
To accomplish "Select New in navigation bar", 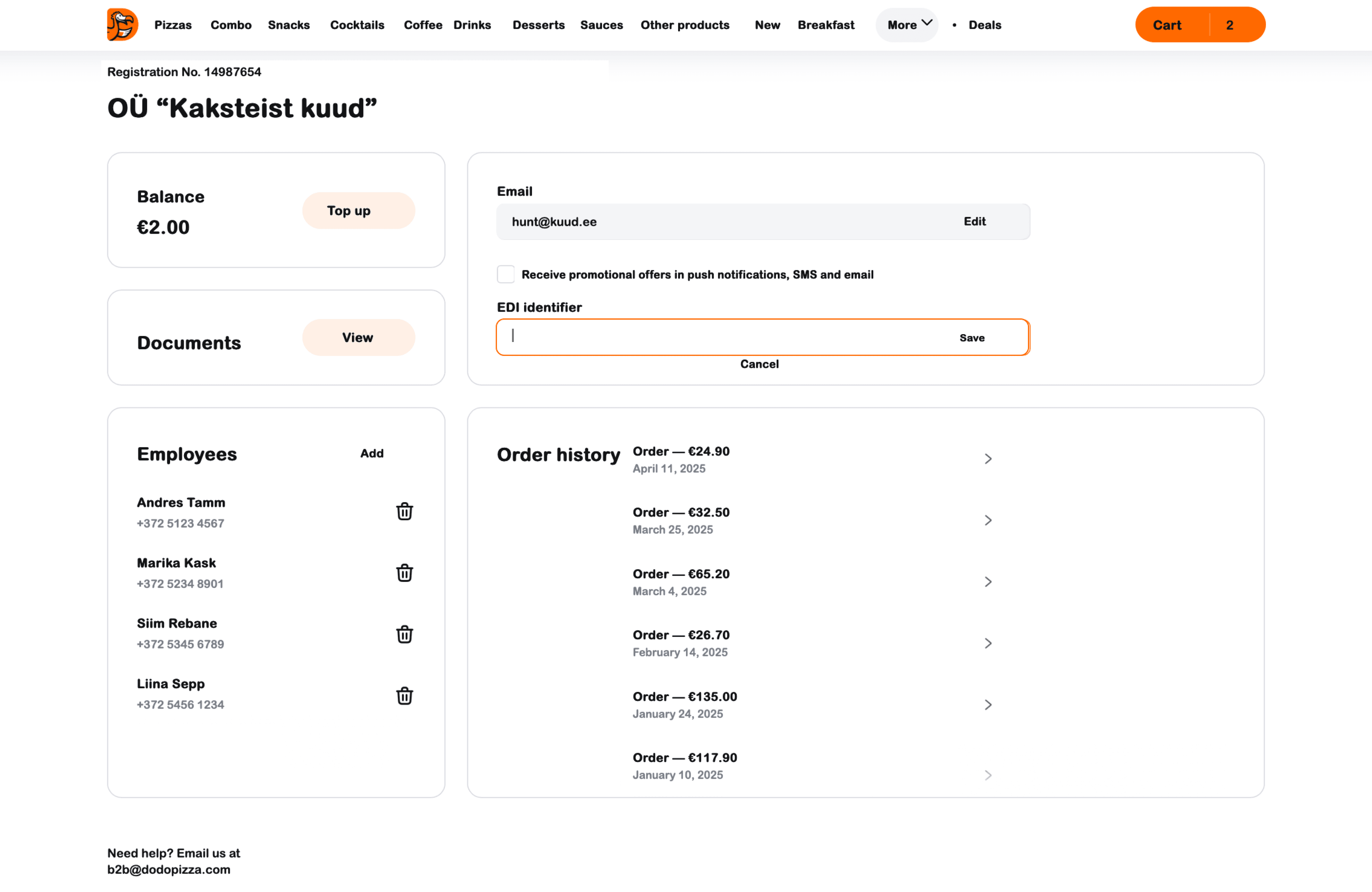I will (x=767, y=25).
